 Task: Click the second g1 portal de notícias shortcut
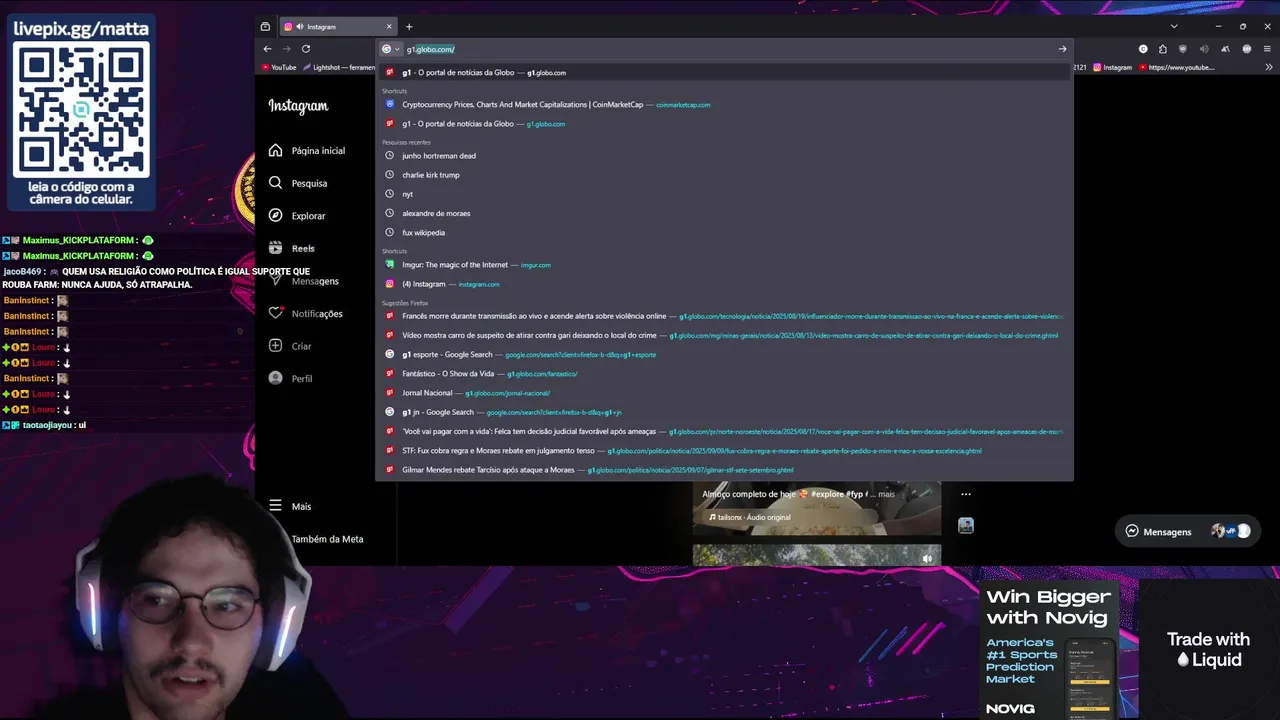point(724,124)
